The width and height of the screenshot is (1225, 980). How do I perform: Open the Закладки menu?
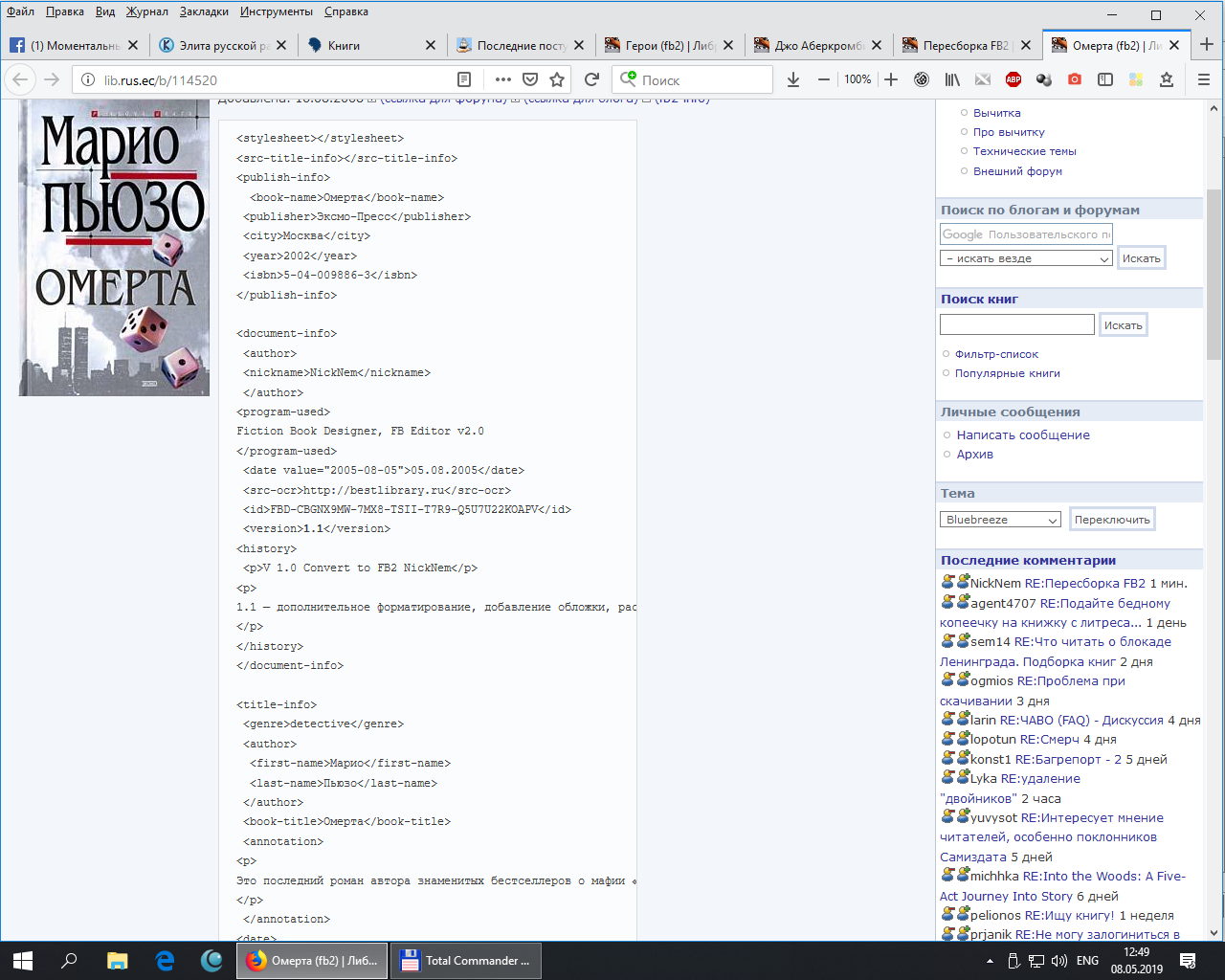pyautogui.click(x=204, y=11)
